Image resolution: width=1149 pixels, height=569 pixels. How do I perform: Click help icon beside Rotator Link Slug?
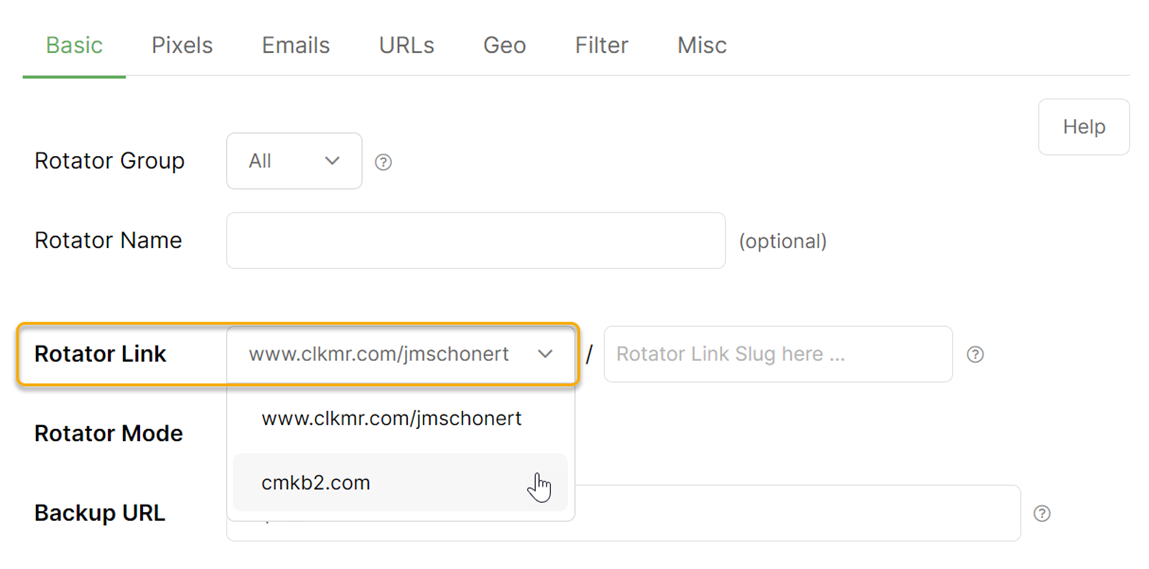975,354
